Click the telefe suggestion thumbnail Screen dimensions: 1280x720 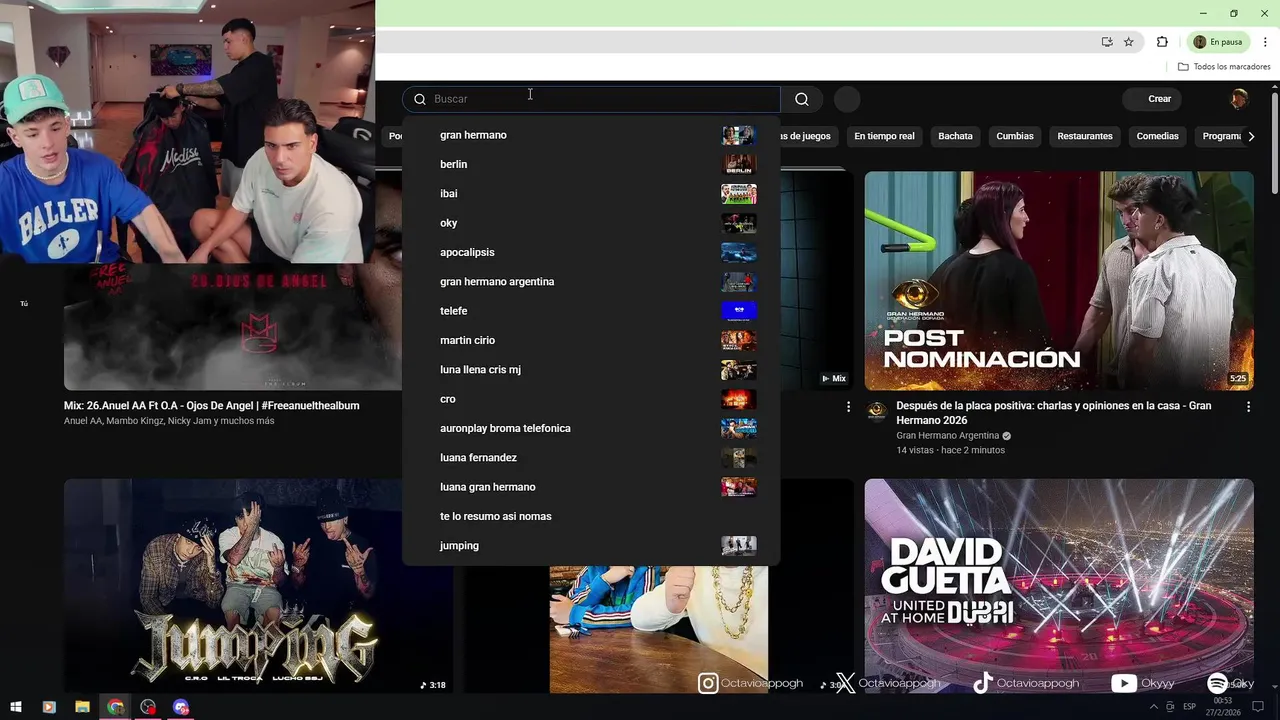pos(739,311)
